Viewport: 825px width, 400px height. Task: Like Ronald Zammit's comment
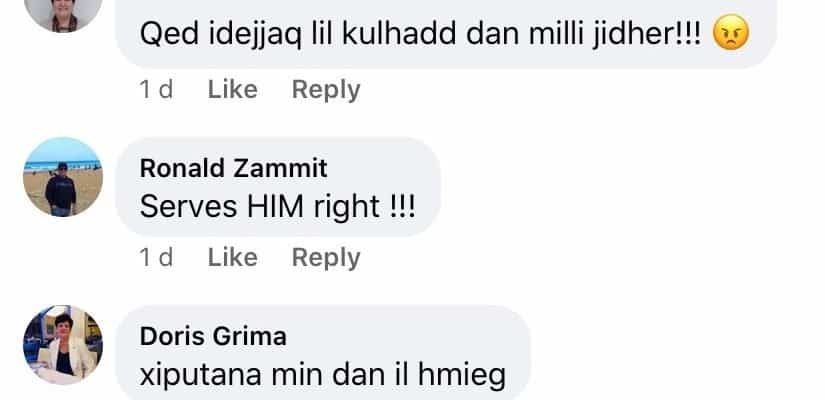233,257
